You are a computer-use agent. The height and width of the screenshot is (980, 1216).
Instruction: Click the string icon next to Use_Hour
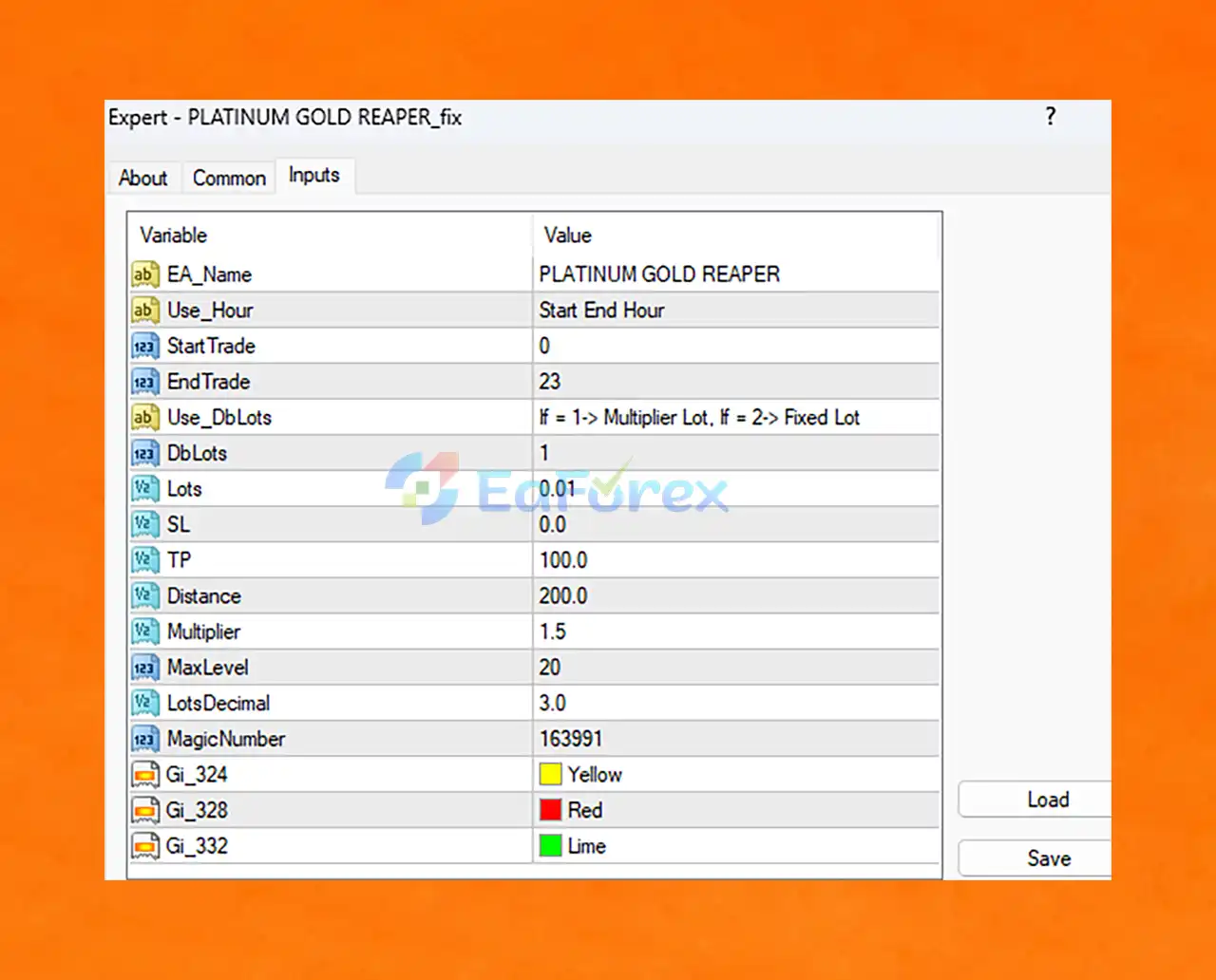(144, 311)
